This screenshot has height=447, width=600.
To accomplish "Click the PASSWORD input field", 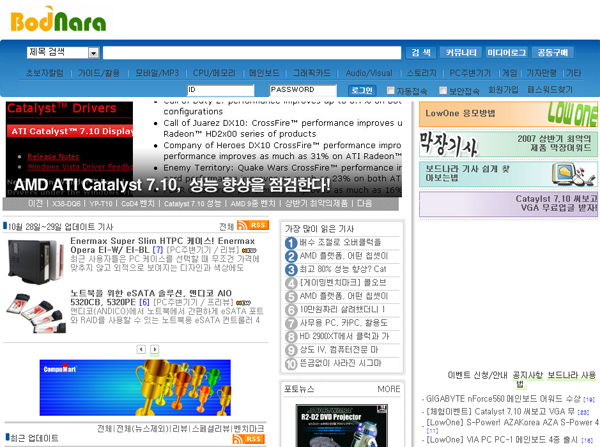I will [x=303, y=90].
